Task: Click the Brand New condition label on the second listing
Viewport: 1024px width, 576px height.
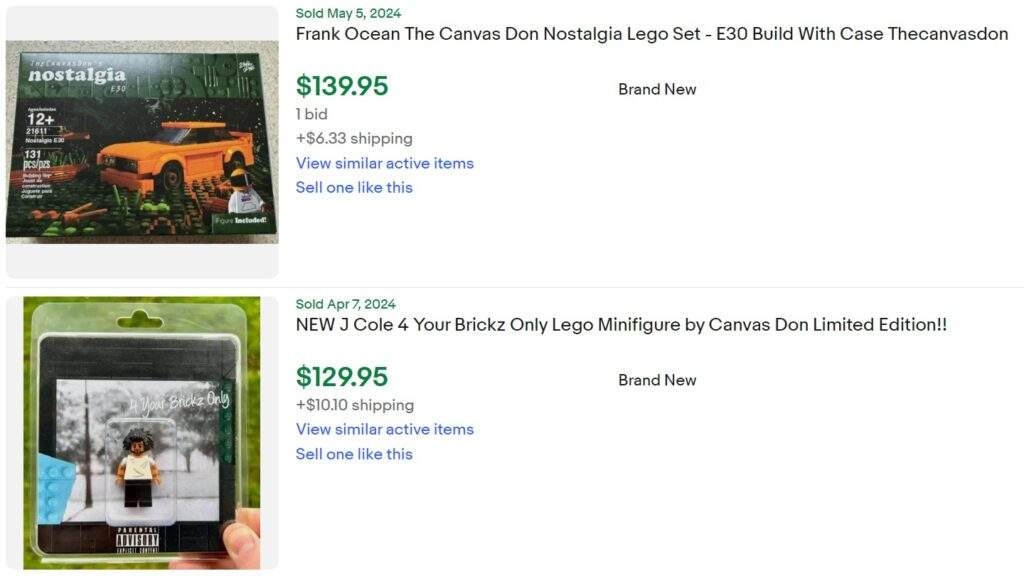Action: click(x=656, y=380)
